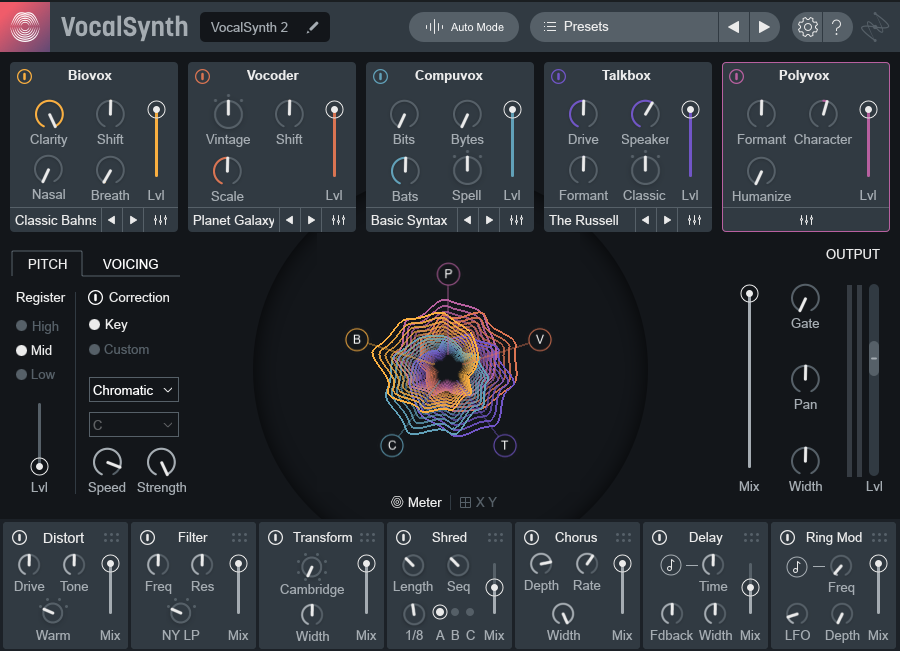Click the VocalSynth 2 instance name field

(265, 27)
